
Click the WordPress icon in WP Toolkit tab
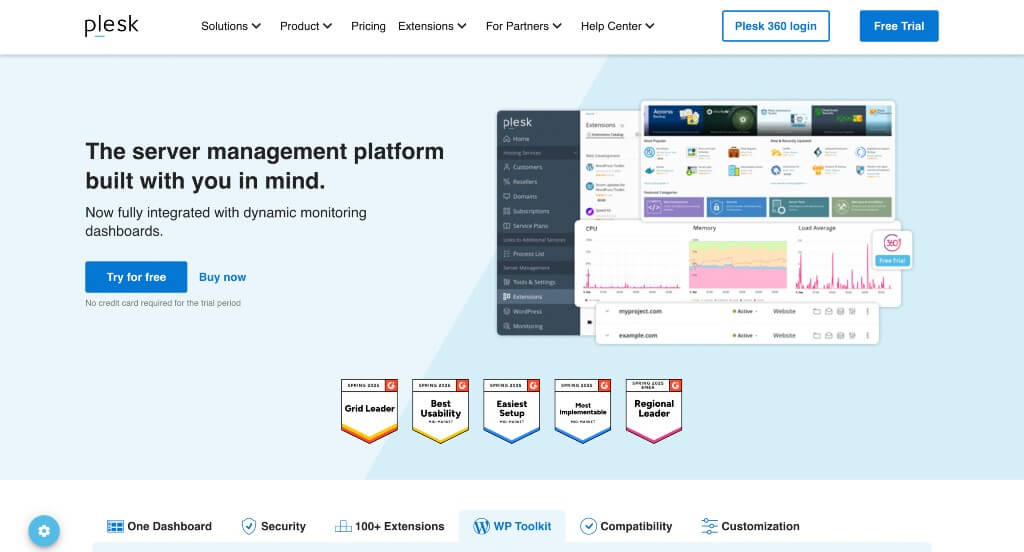(x=481, y=527)
